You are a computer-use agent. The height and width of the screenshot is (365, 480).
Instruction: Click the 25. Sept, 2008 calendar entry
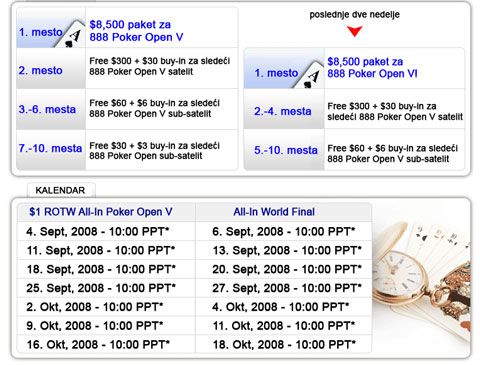point(101,288)
